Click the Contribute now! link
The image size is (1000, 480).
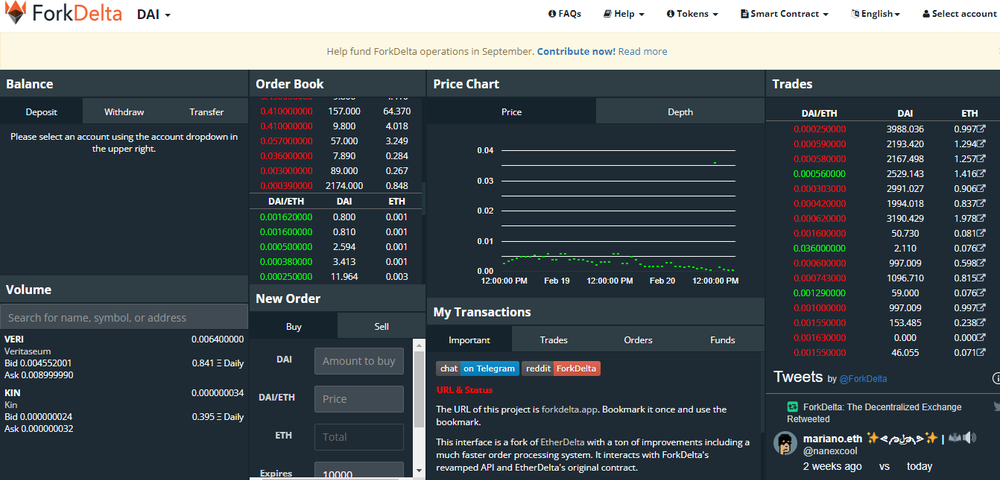click(x=576, y=52)
